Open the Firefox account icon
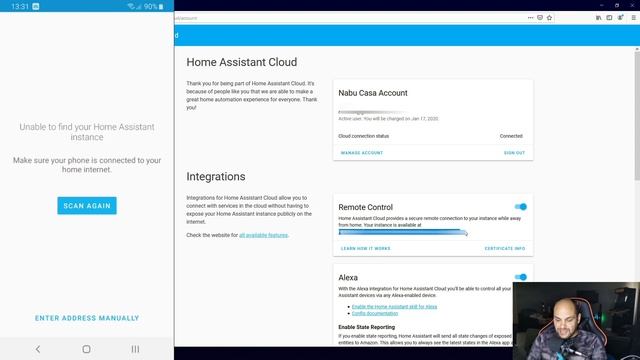Viewport: 640px width, 360px height. pyautogui.click(x=620, y=18)
